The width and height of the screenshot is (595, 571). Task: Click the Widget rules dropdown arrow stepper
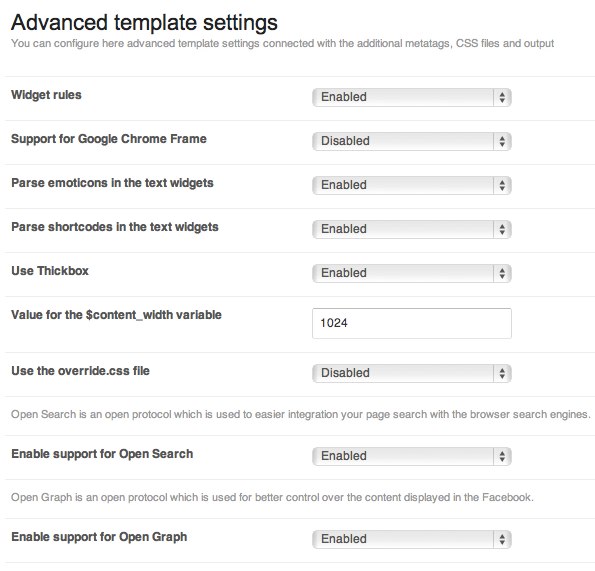tap(502, 97)
